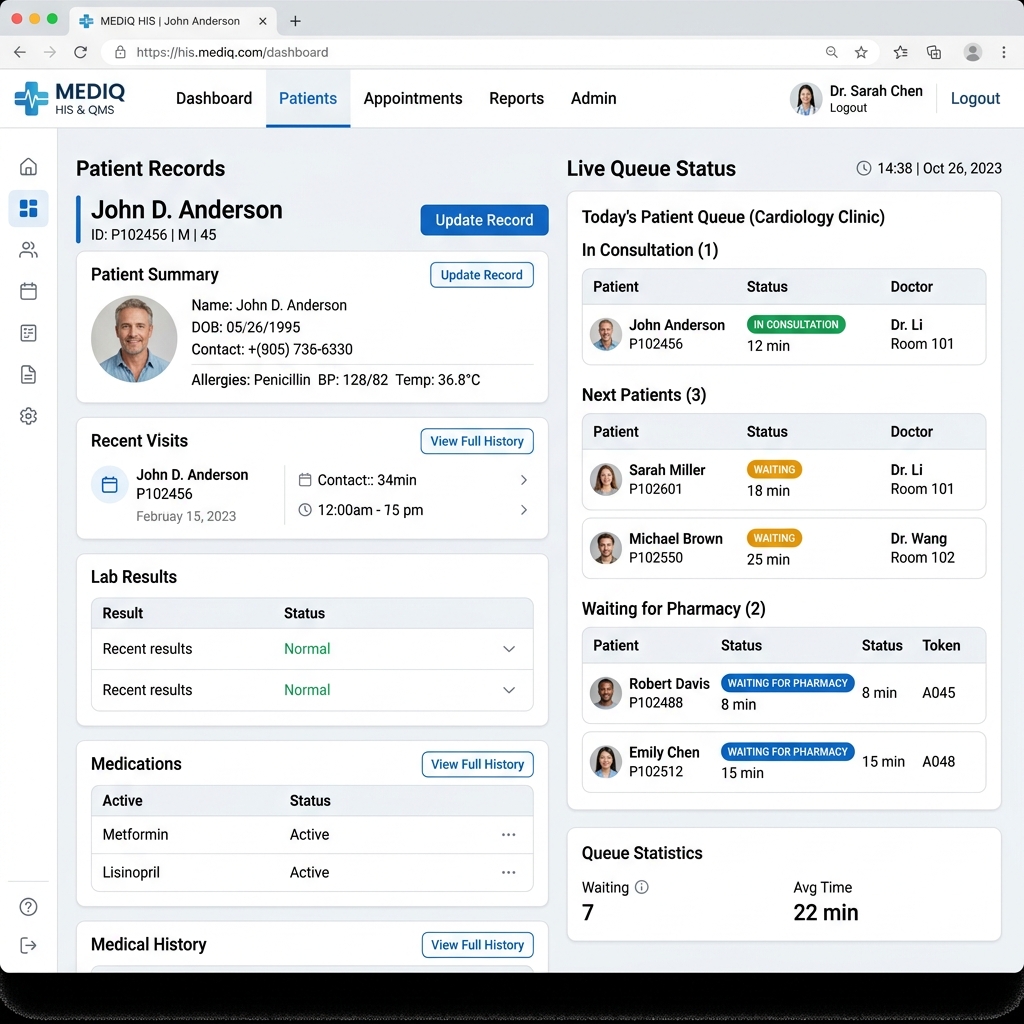The height and width of the screenshot is (1024, 1024).
Task: Click the checklist form icon in sidebar
Action: 28,333
